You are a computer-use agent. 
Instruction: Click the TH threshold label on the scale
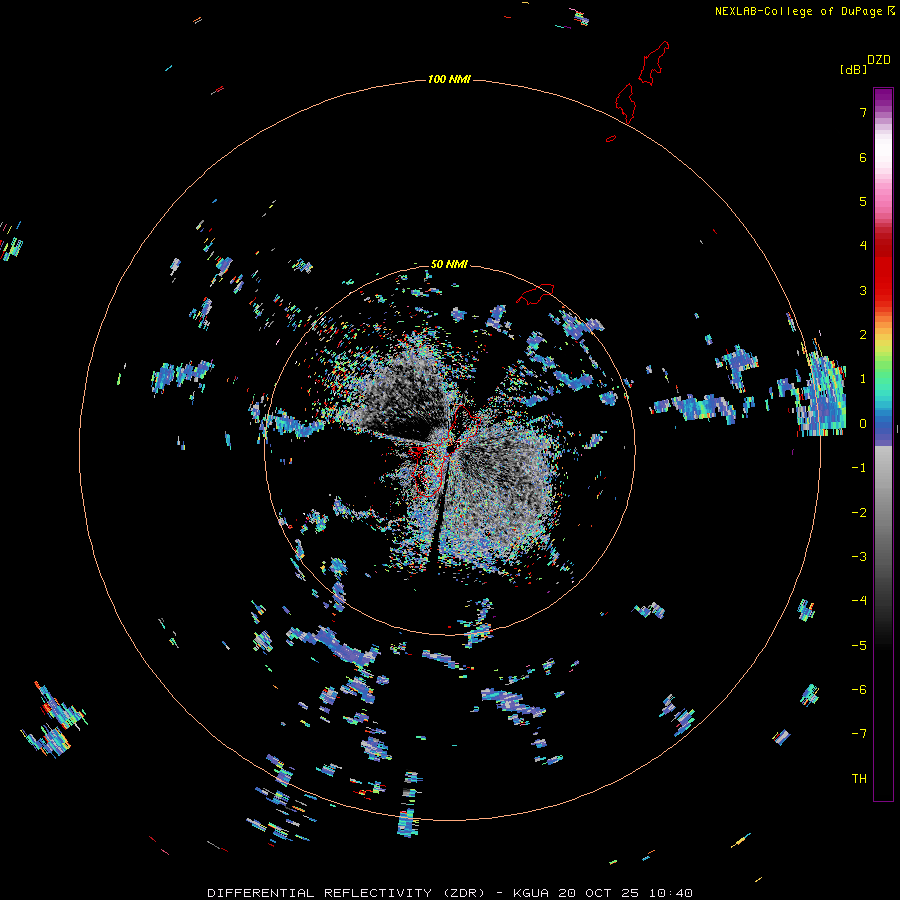(859, 778)
